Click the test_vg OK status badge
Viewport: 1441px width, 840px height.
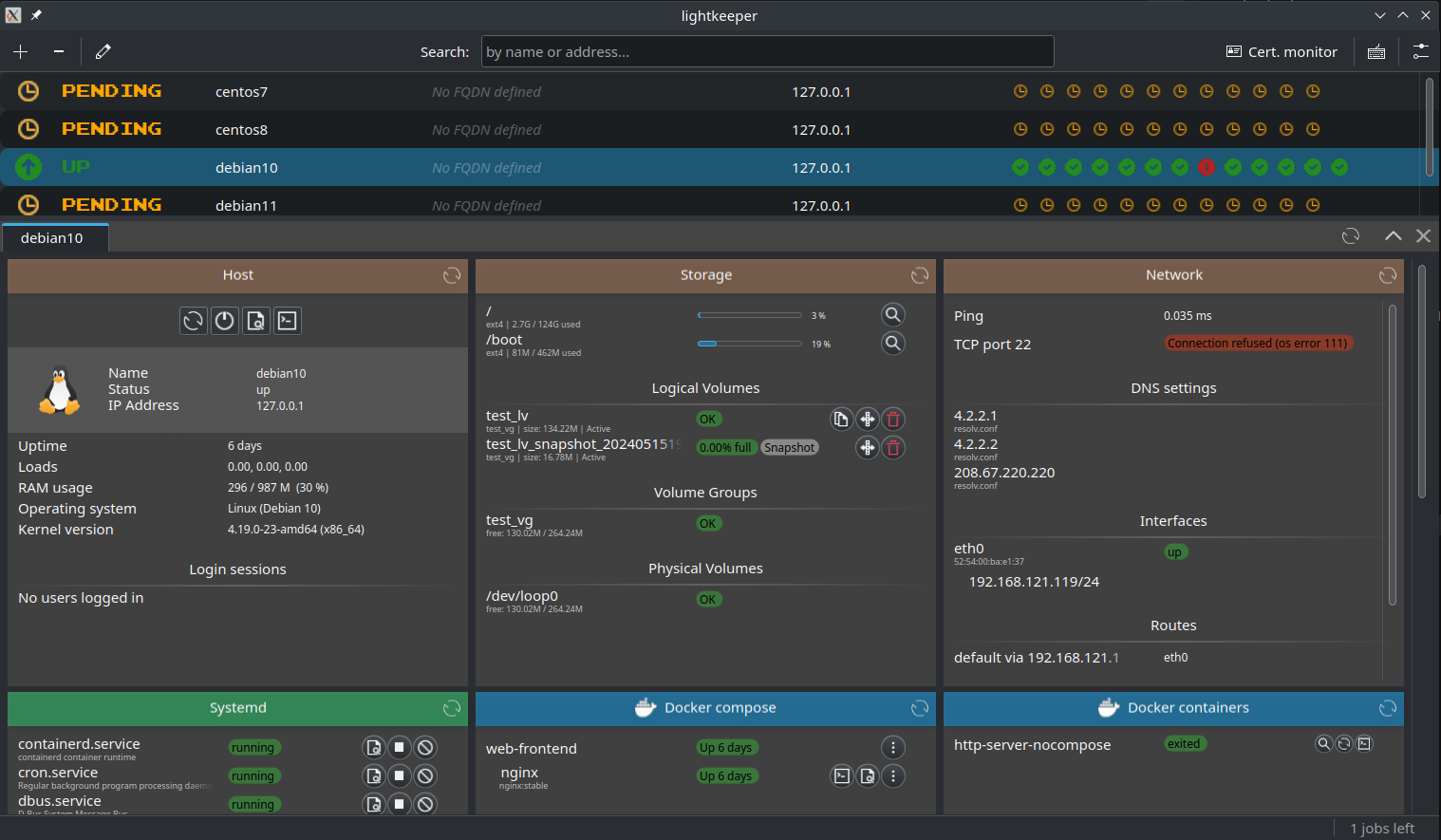click(708, 523)
